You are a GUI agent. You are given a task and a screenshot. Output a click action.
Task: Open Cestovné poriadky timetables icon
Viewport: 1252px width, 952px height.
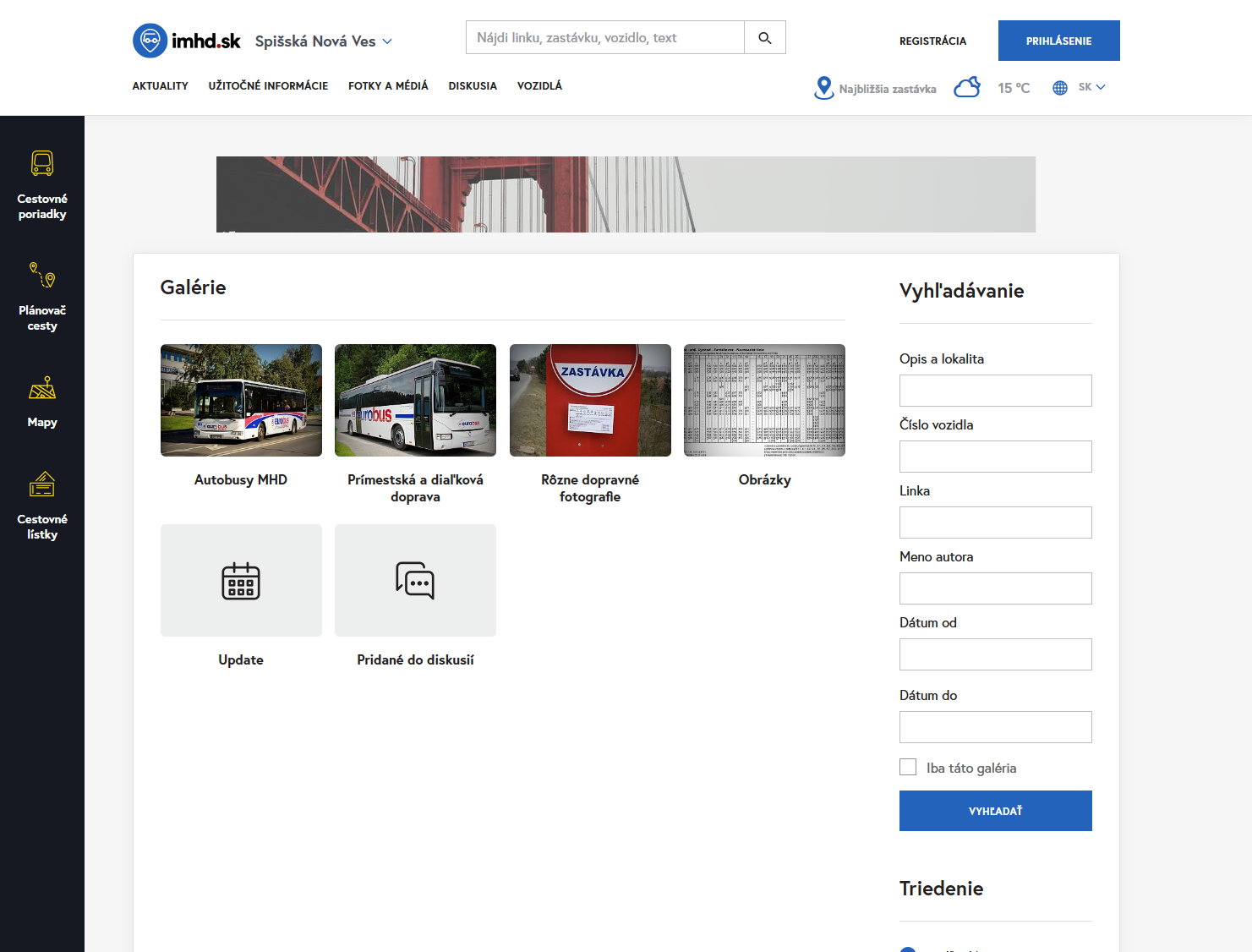coord(42,163)
